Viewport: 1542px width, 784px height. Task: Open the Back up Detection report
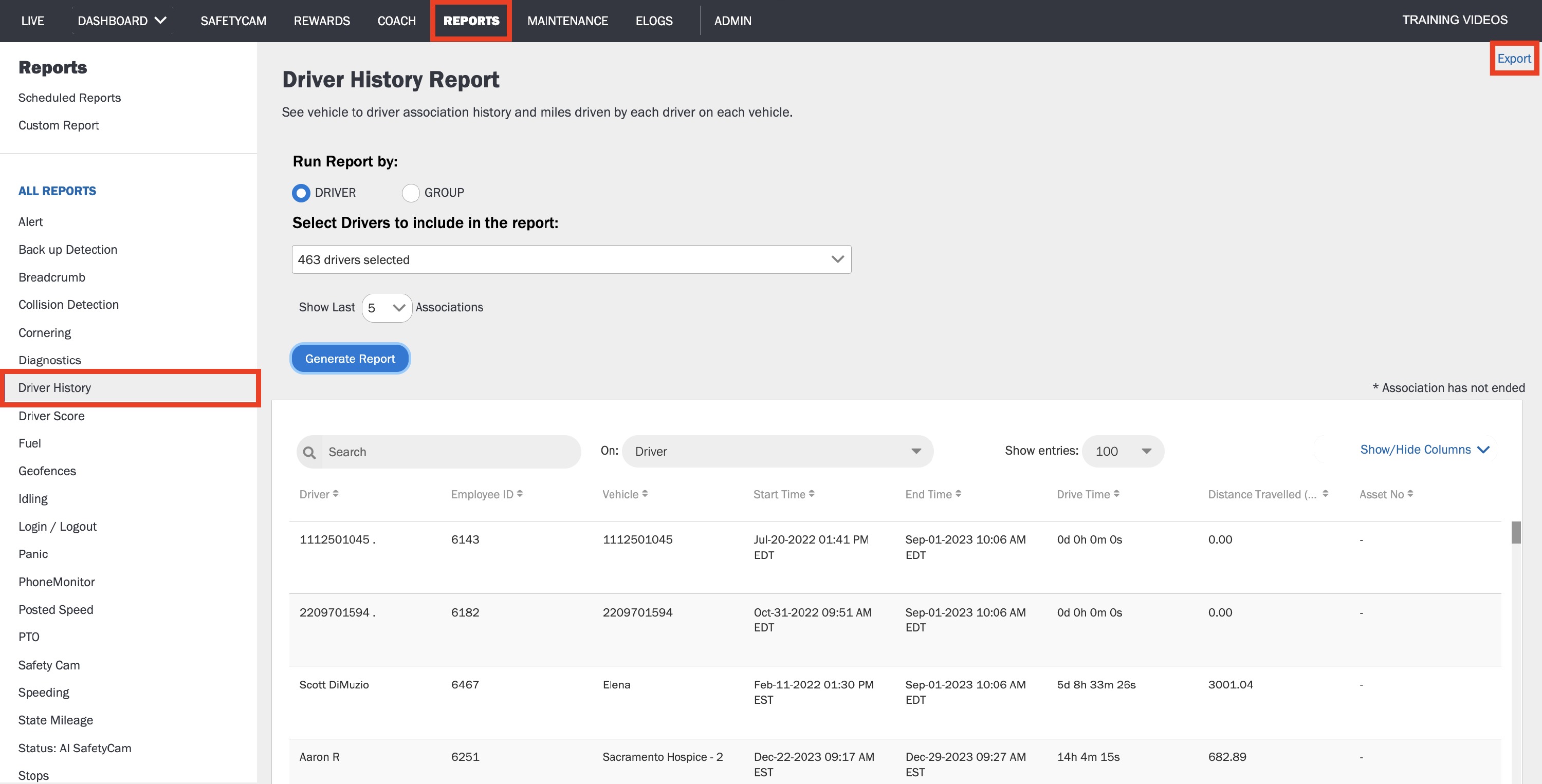click(x=68, y=250)
